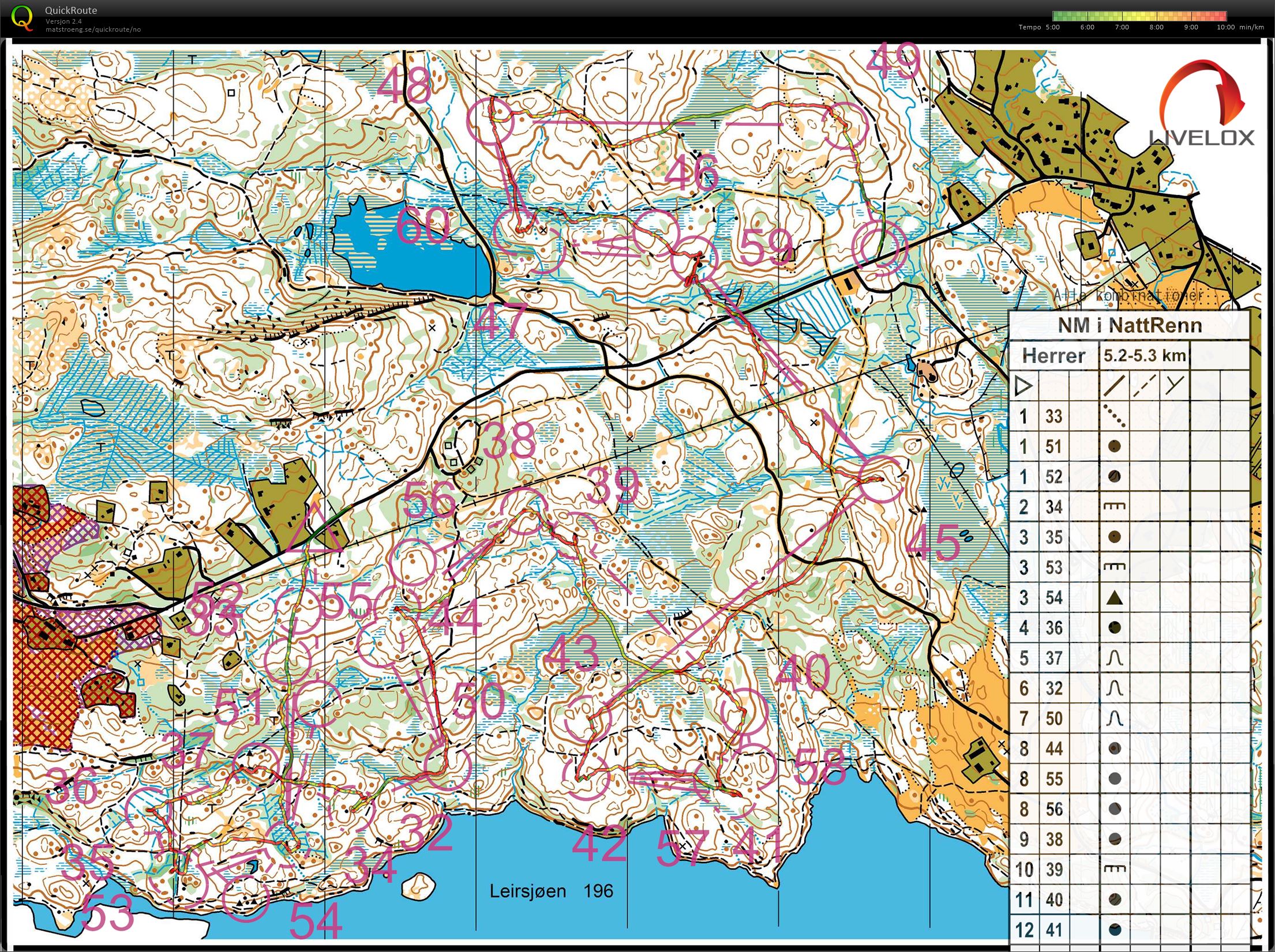
Task: Click table cell '12' in last row
Action: (x=1024, y=930)
